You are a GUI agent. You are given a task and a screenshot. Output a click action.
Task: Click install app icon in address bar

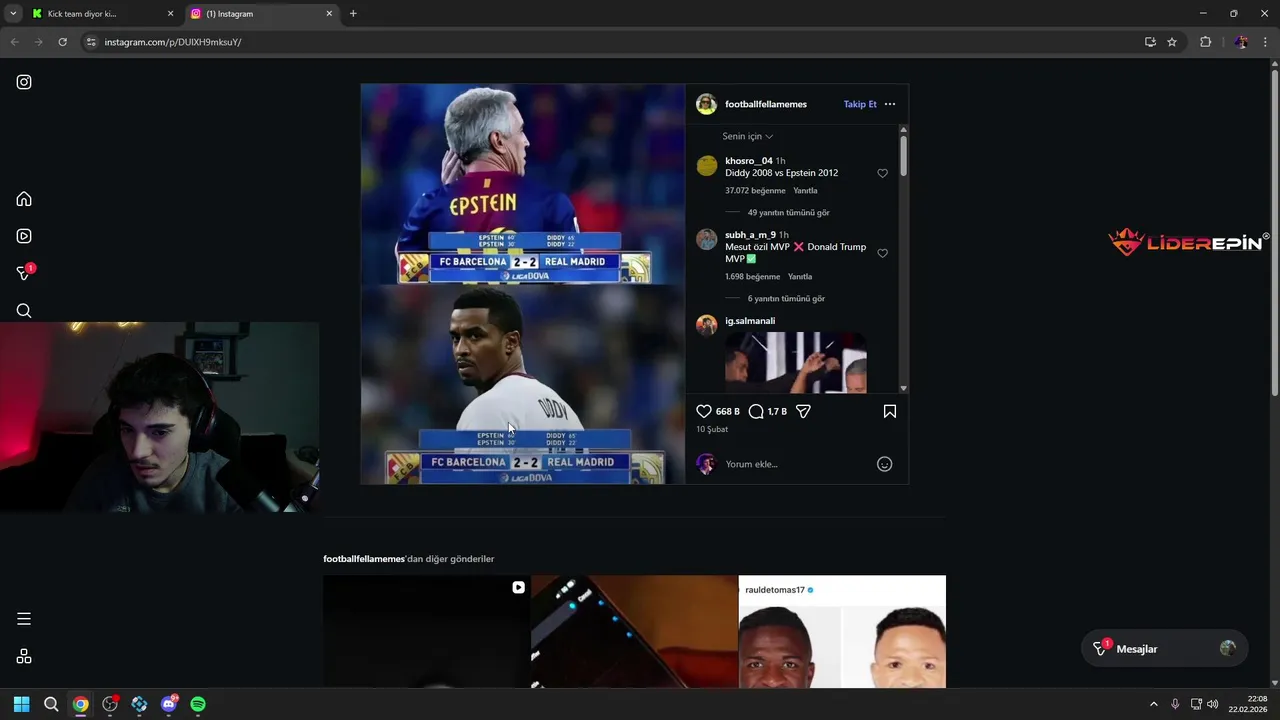pyautogui.click(x=1150, y=42)
